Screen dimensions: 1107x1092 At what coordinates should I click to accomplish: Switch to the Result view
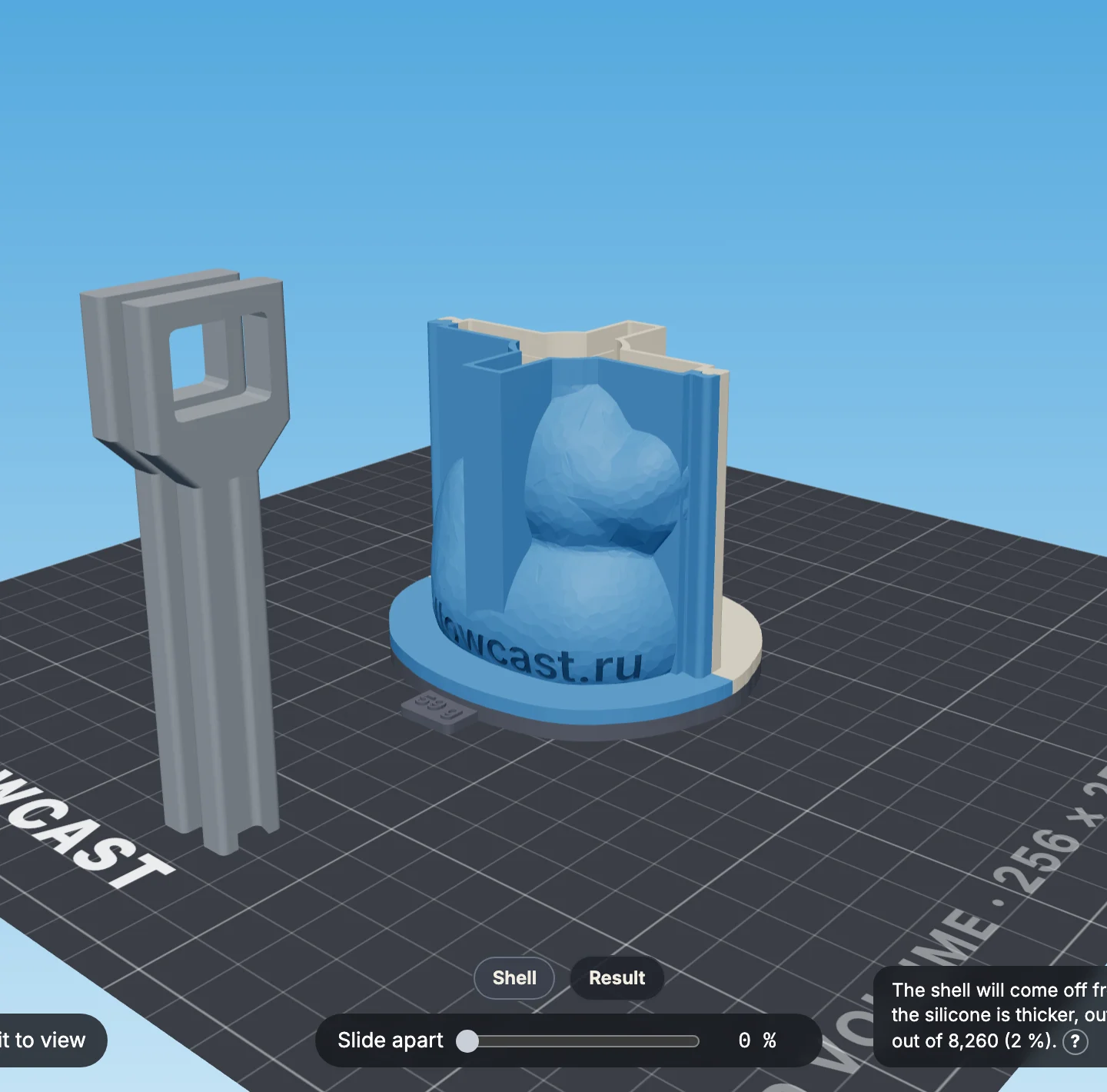tap(617, 978)
